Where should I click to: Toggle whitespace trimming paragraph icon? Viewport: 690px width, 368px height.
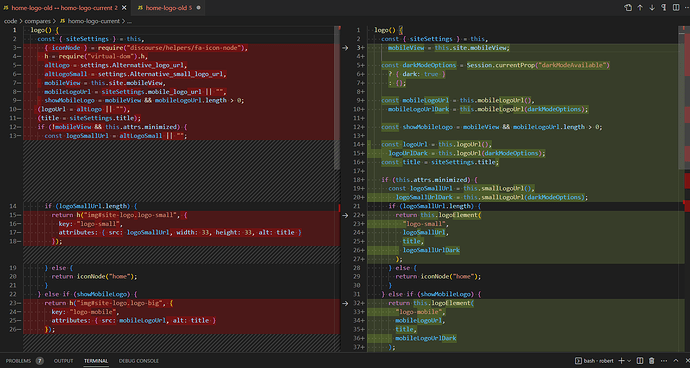664,7
